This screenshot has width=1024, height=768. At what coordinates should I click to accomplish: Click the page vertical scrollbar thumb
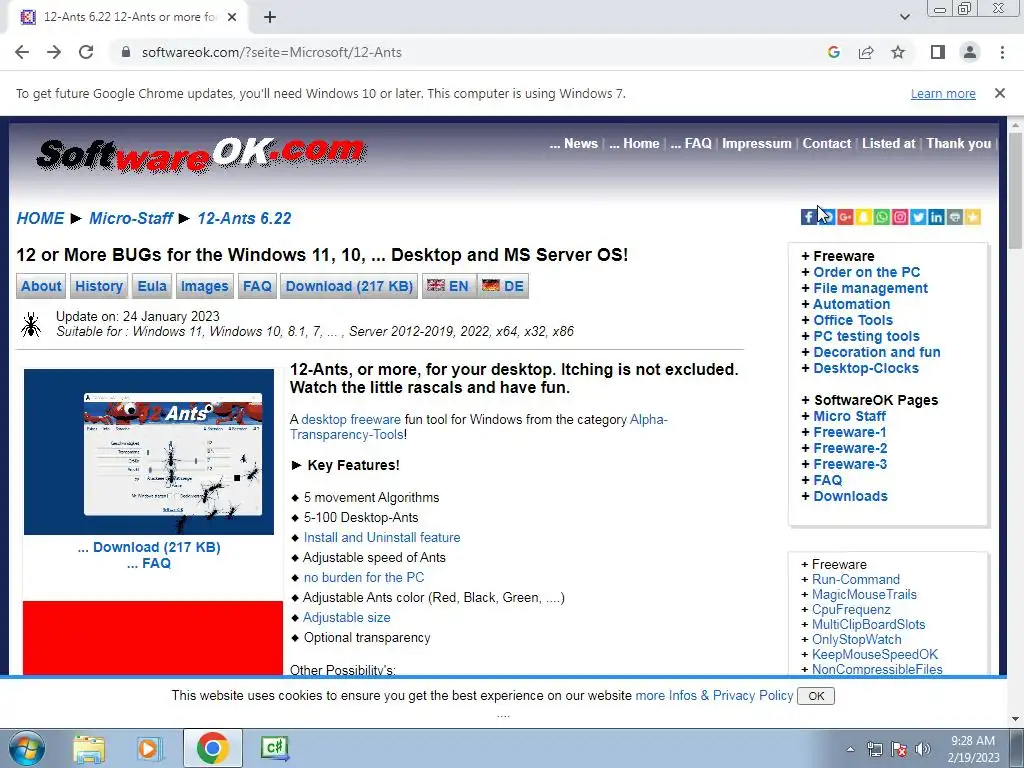click(1016, 189)
